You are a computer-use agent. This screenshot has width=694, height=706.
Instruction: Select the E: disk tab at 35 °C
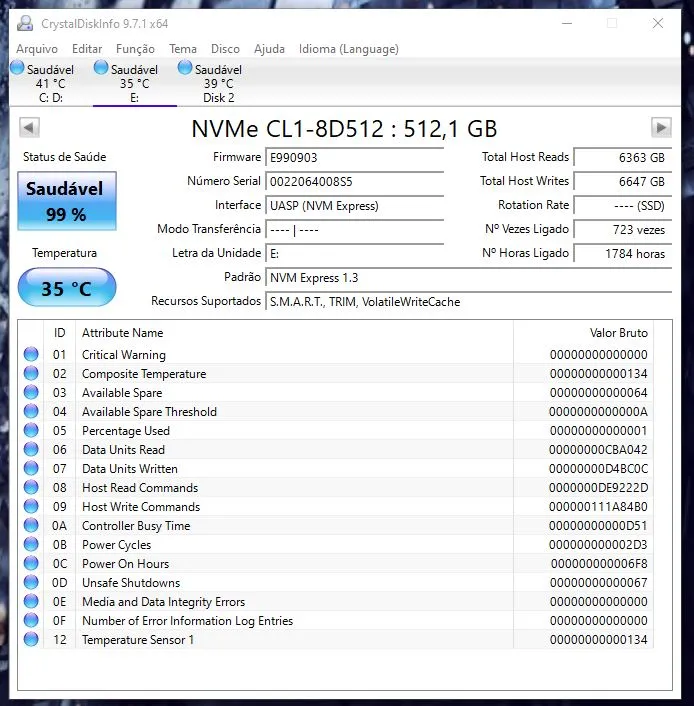point(135,83)
